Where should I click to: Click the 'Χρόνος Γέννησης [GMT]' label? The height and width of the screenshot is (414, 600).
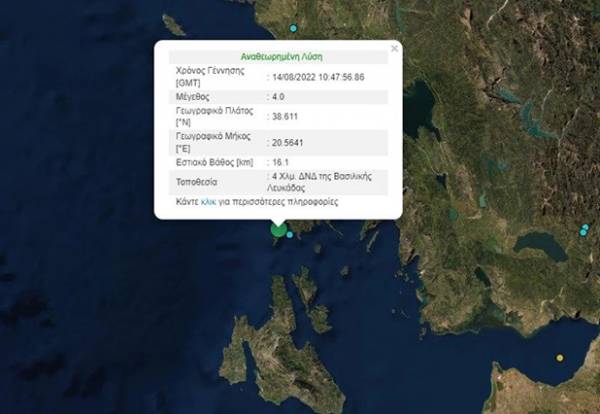tap(210, 77)
